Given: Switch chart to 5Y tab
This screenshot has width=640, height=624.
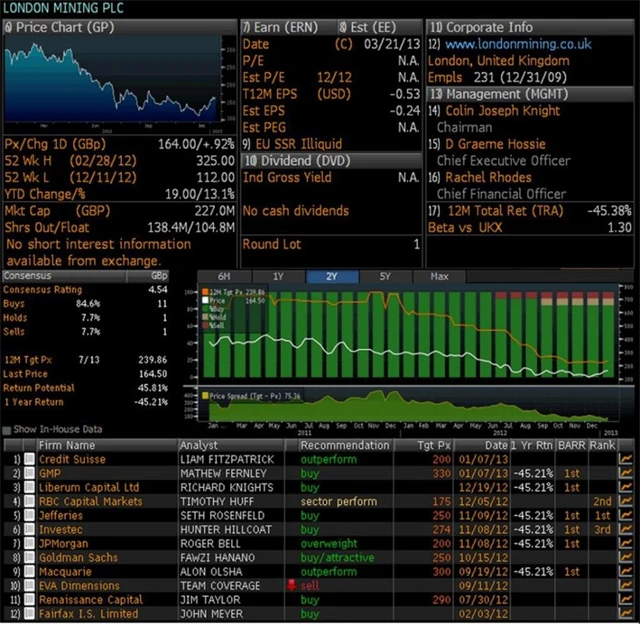Looking at the screenshot, I should pos(386,276).
